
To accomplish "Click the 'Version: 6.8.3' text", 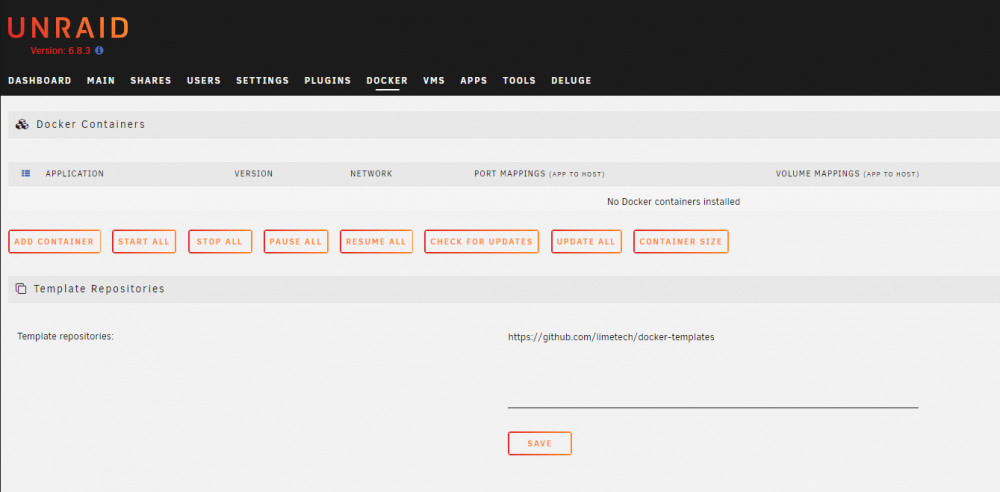I will 61,50.
